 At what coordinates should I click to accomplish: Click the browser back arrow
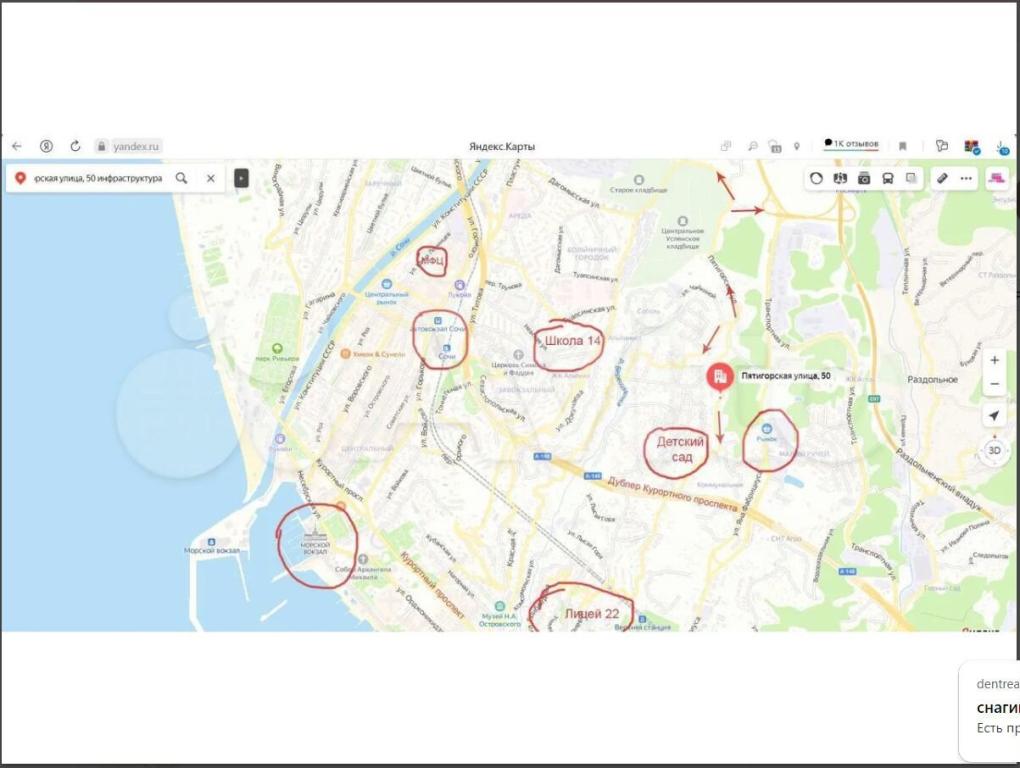tap(17, 146)
